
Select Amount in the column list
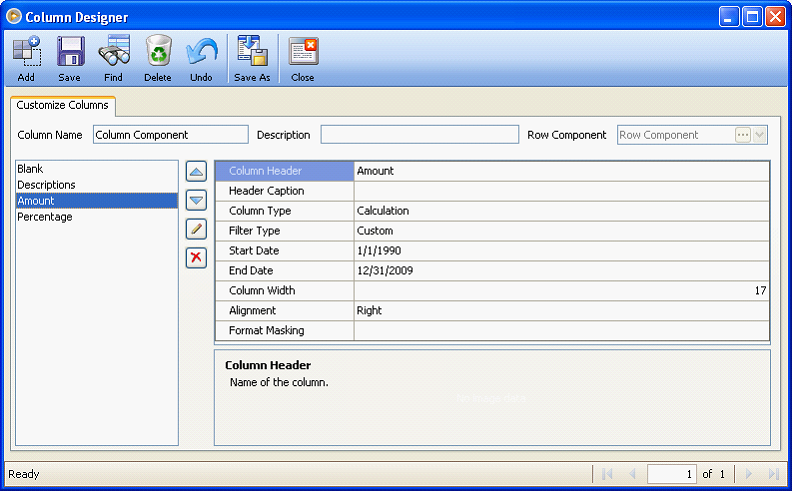coord(97,201)
